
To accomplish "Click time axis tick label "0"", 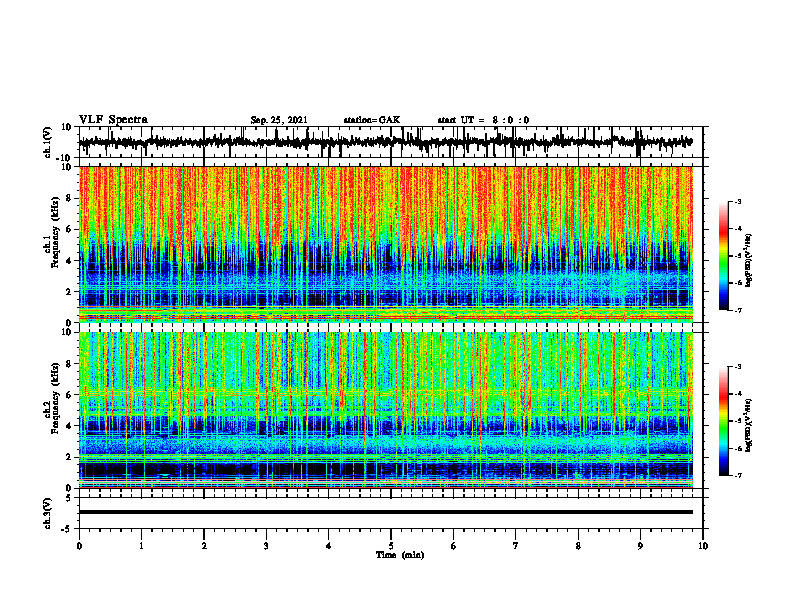I will click(x=79, y=546).
